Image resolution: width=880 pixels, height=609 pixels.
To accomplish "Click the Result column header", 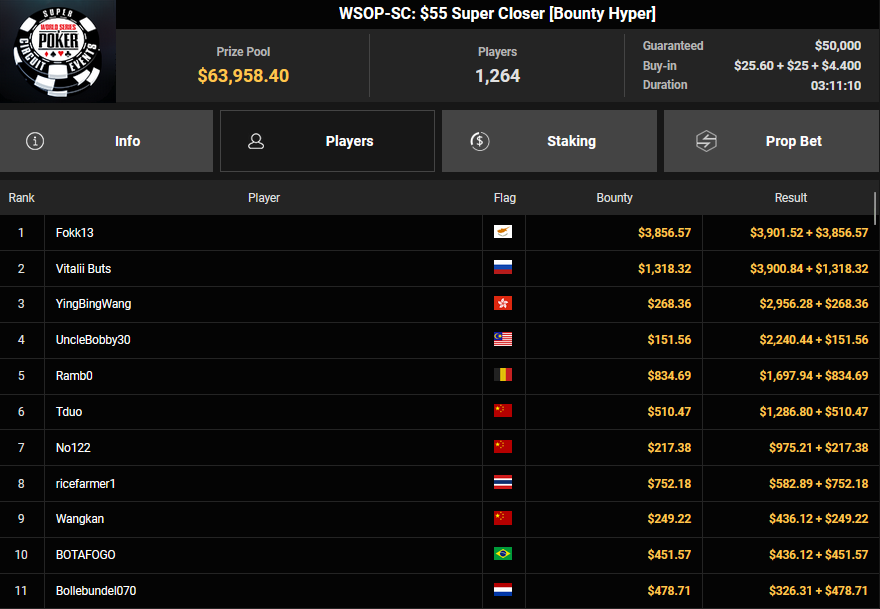I will [x=790, y=198].
